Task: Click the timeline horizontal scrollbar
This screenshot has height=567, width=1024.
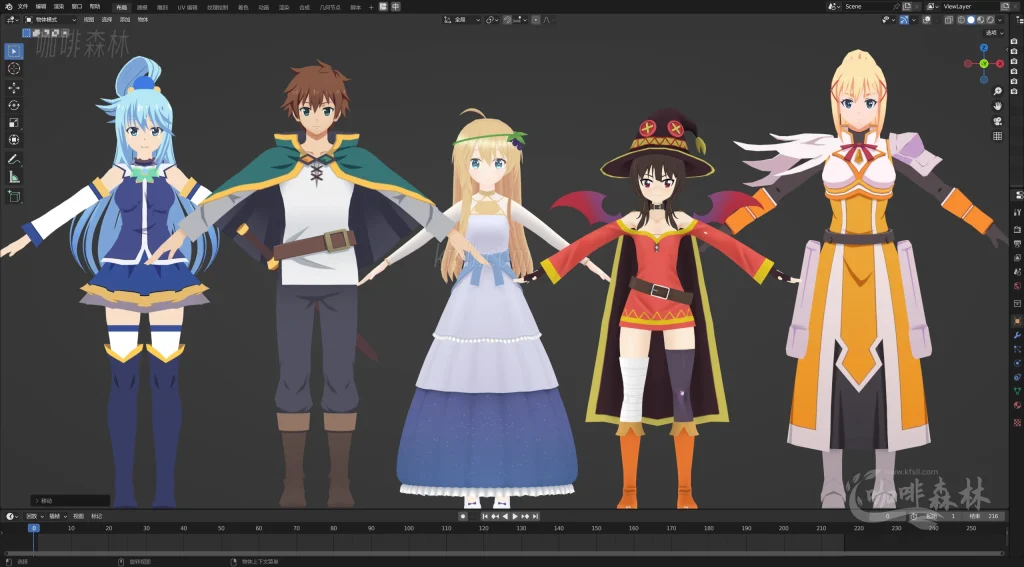Action: point(504,553)
